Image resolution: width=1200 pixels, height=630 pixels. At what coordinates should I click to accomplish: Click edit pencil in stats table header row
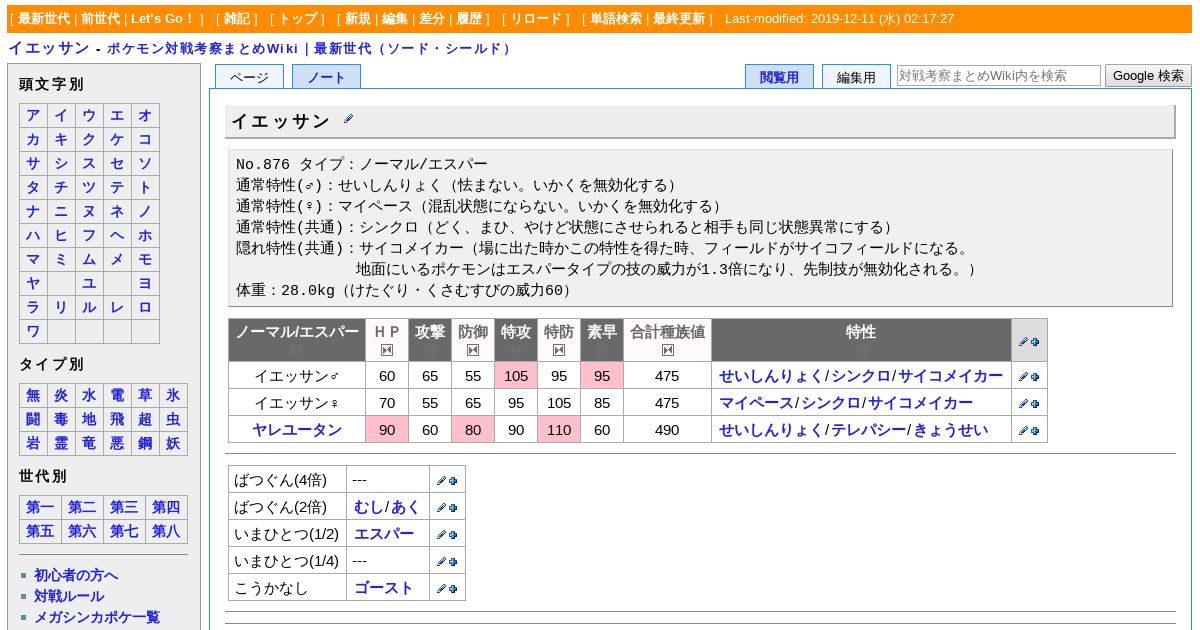[1023, 341]
